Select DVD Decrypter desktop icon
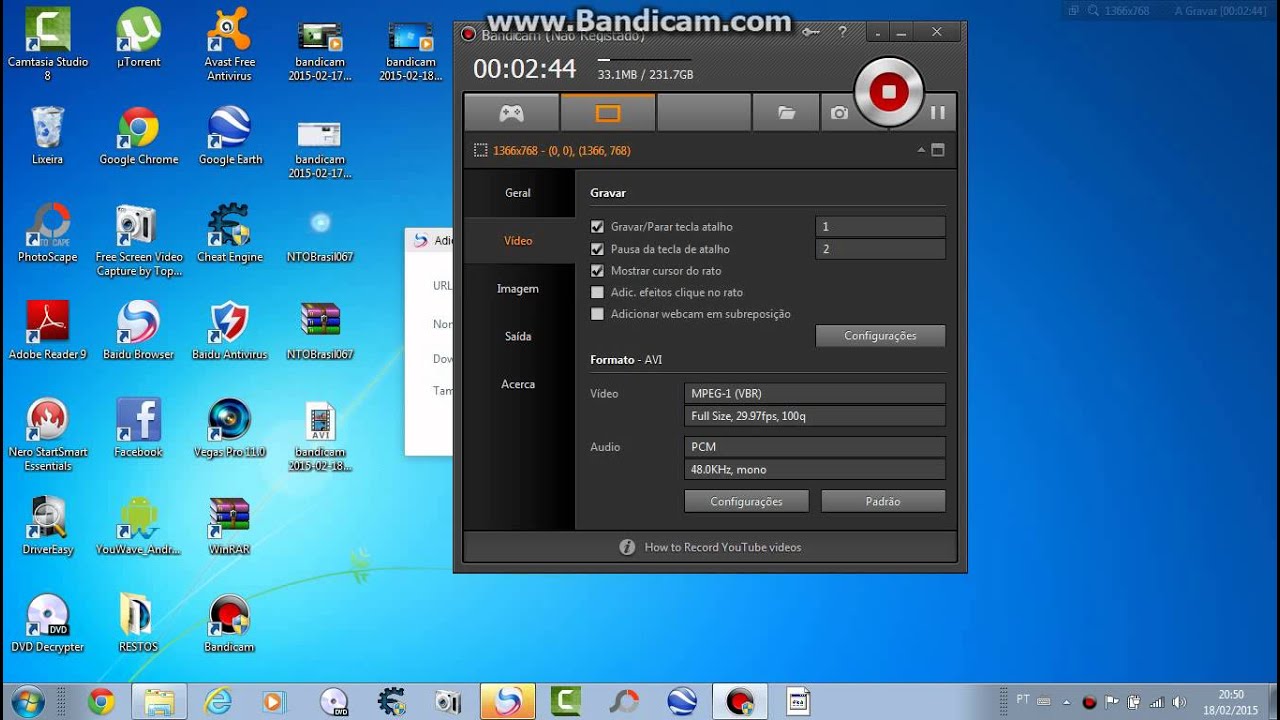The image size is (1280, 720). tap(47, 623)
